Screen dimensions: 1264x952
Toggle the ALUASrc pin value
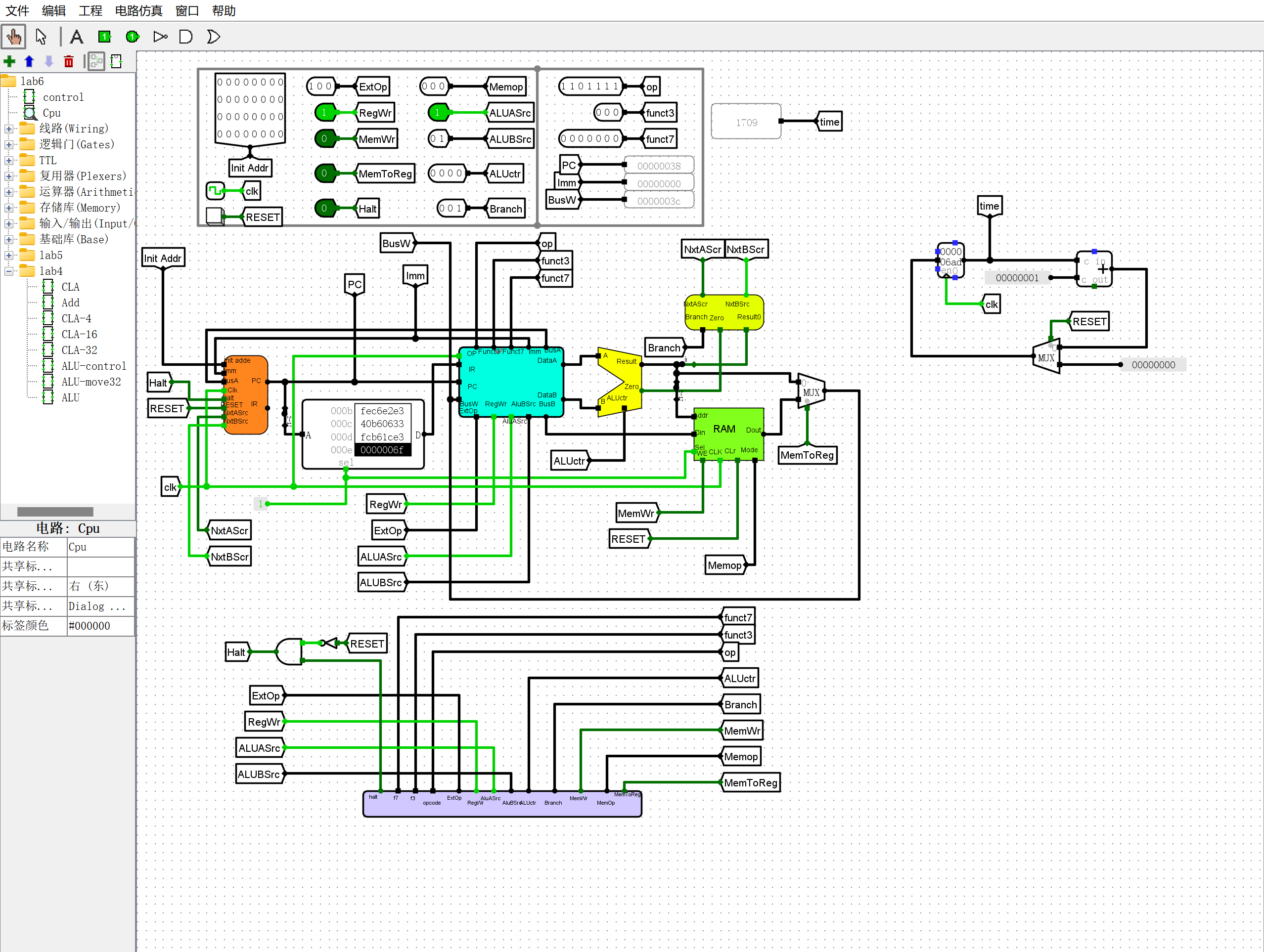pyautogui.click(x=438, y=113)
